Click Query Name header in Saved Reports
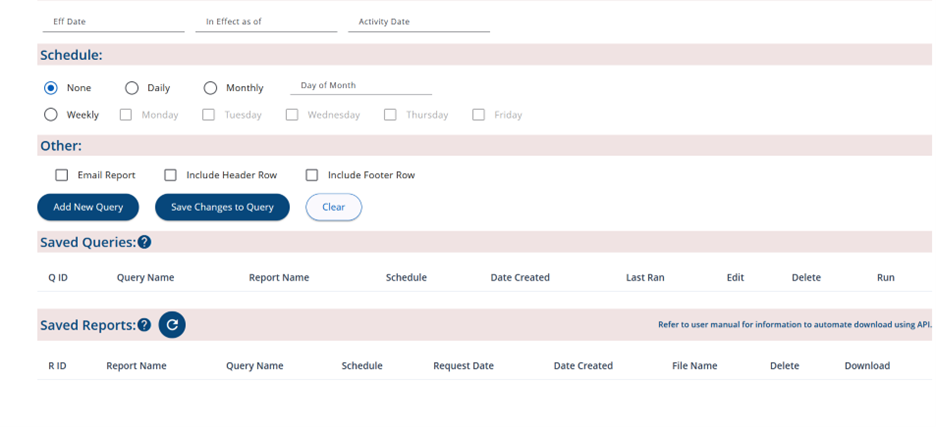The width and height of the screenshot is (936, 427). (x=254, y=365)
